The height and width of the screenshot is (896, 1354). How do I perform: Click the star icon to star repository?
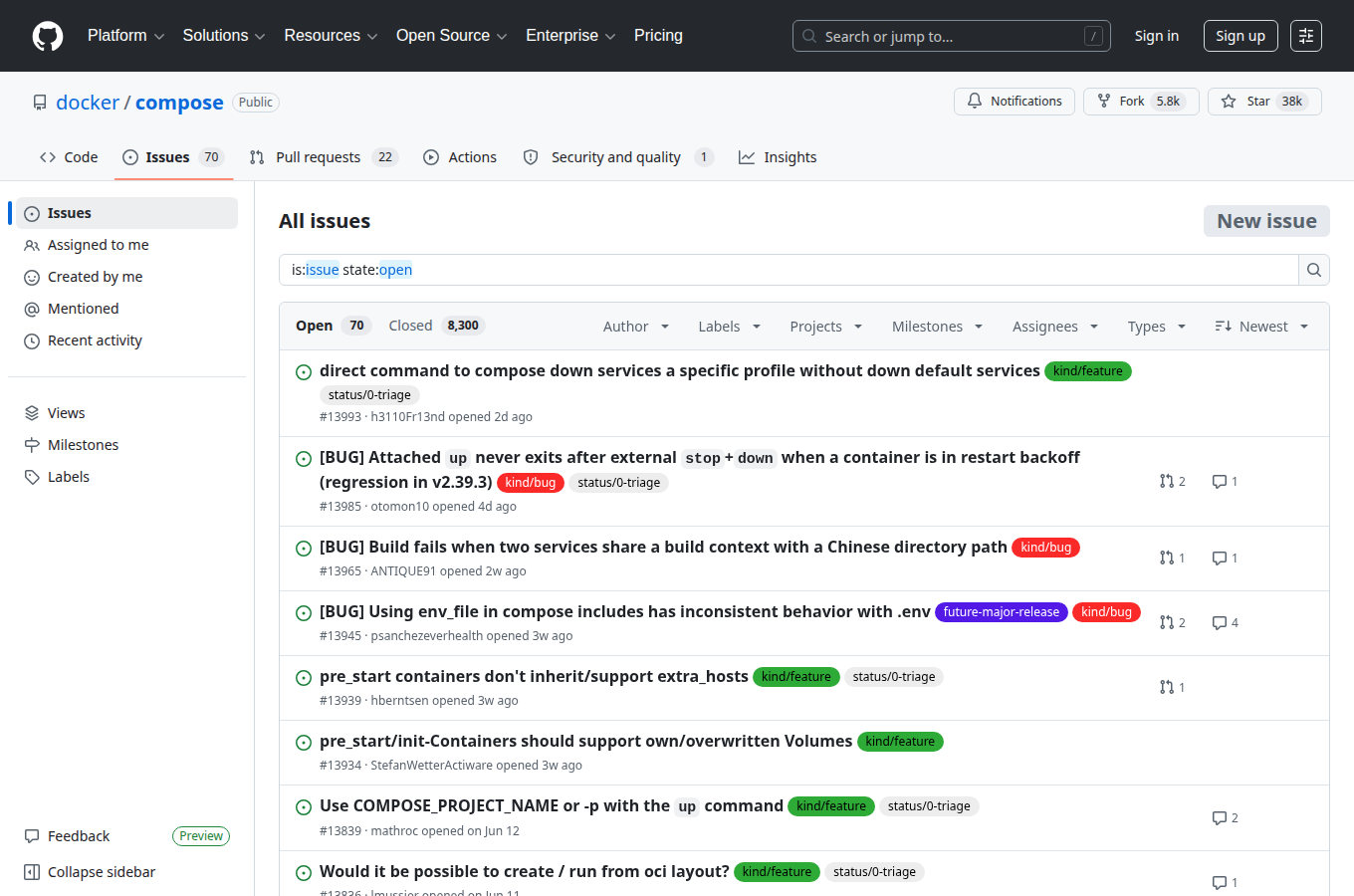1229,101
